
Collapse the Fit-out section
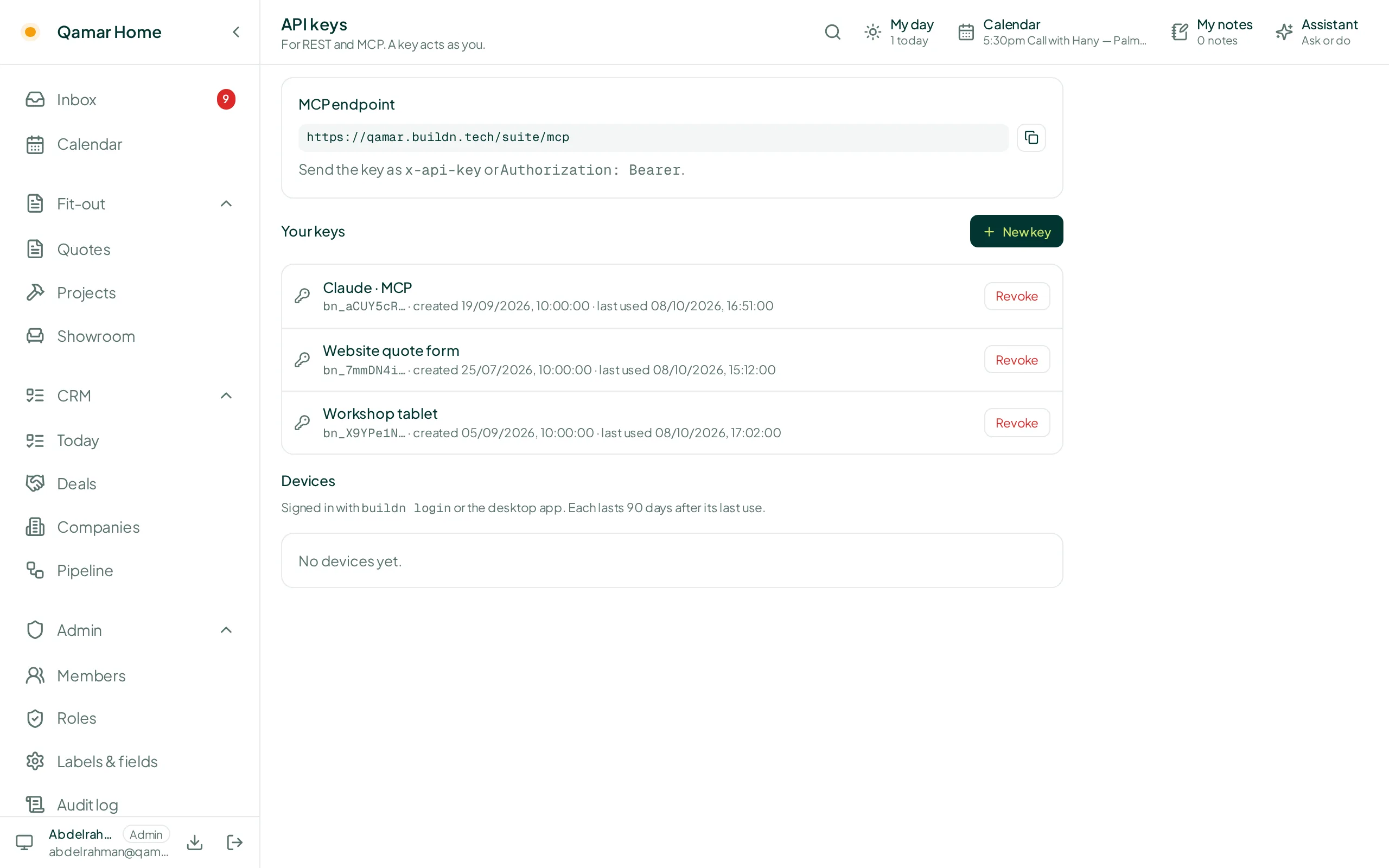[x=226, y=204]
